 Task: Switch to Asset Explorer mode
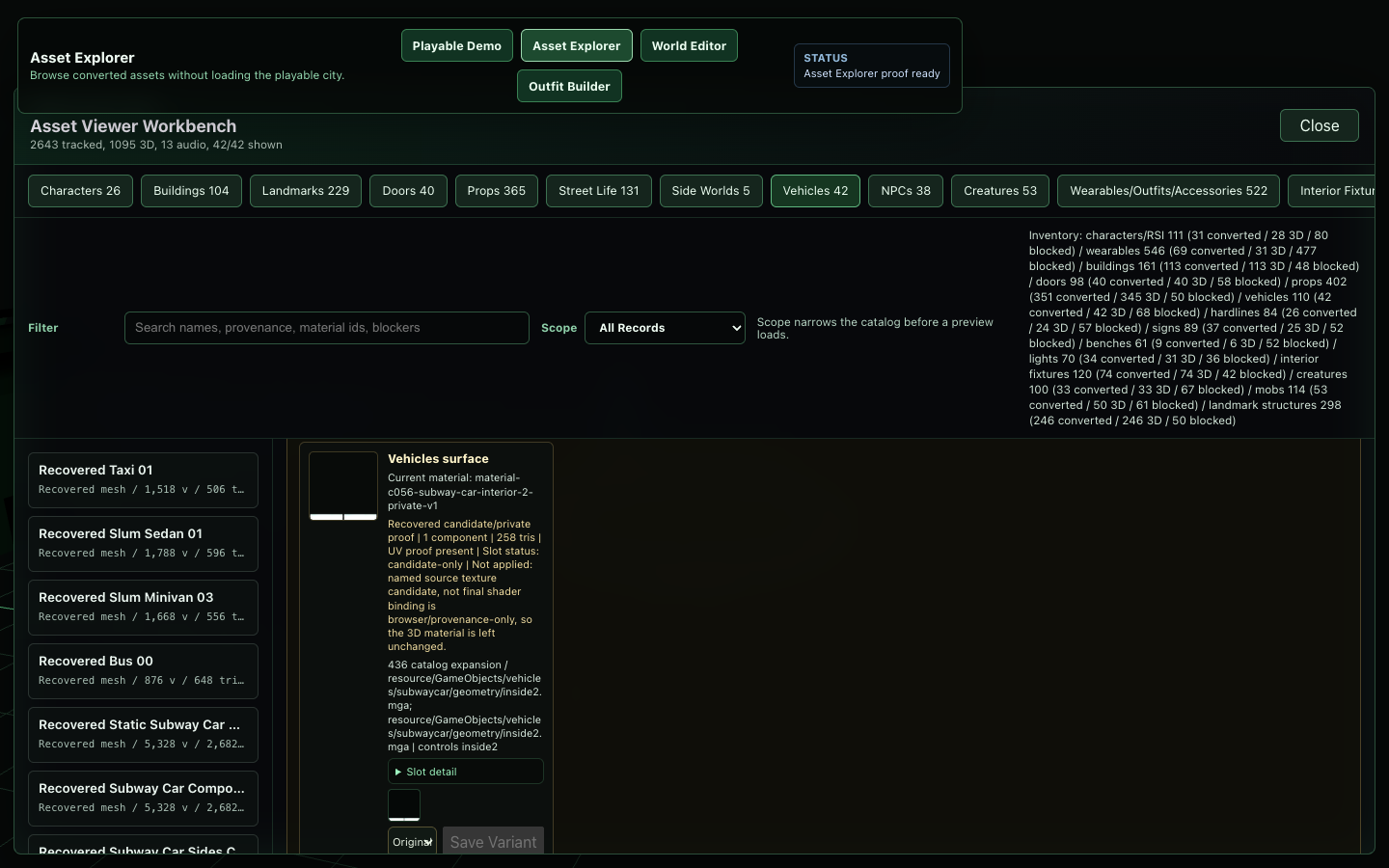coord(576,45)
